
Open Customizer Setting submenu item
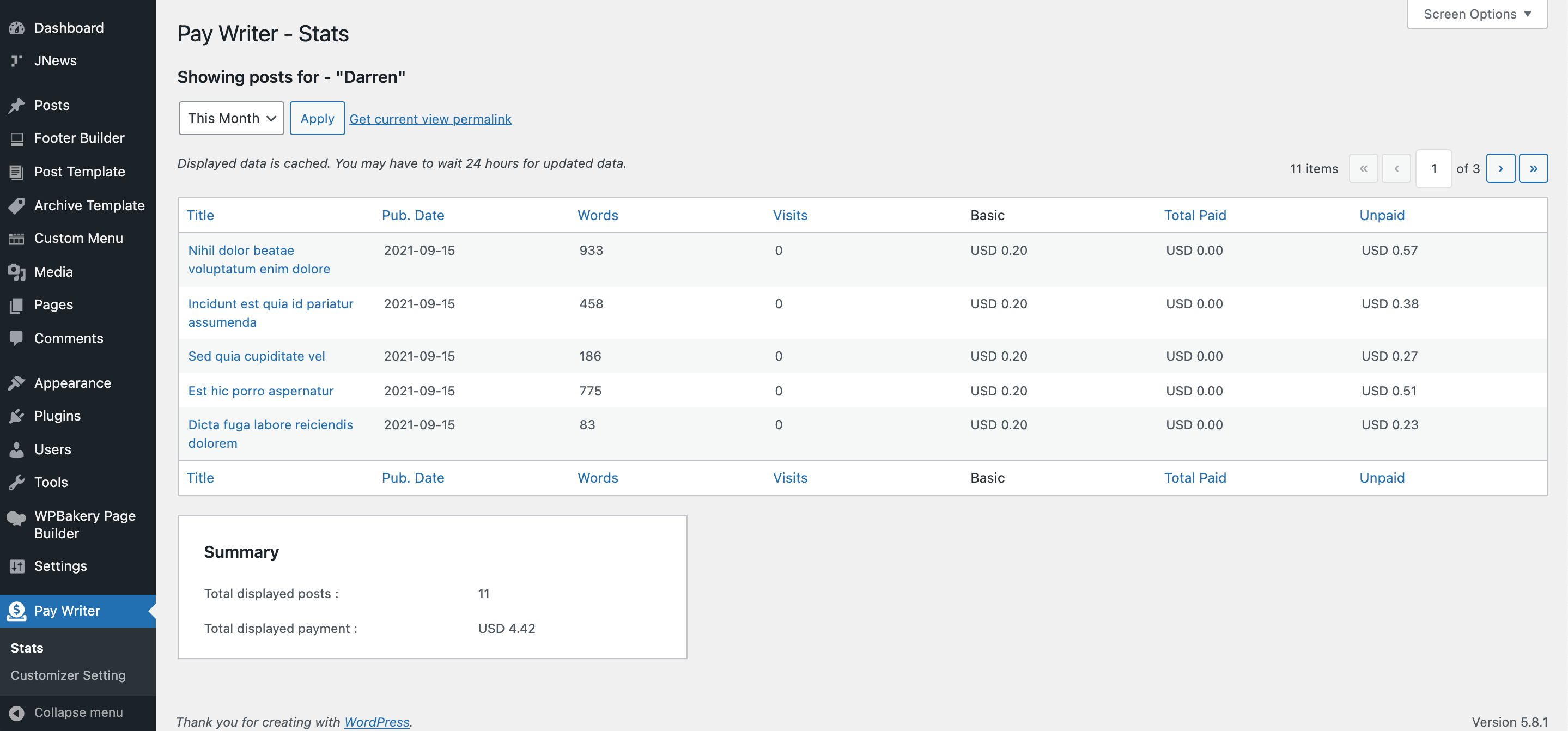[x=68, y=675]
